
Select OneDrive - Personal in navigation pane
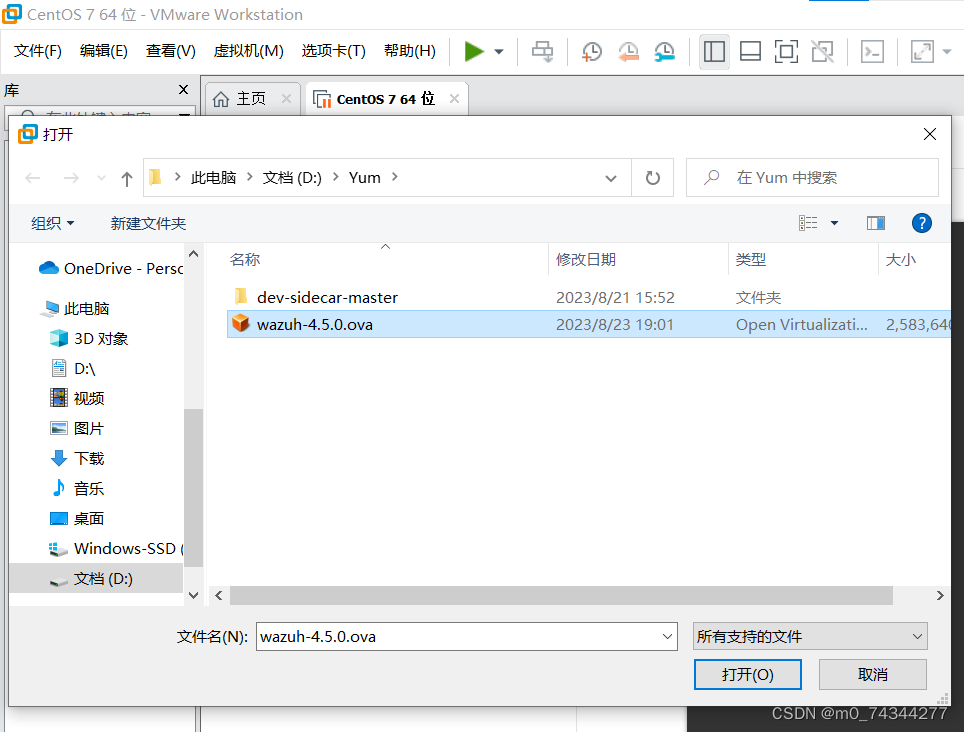click(111, 269)
